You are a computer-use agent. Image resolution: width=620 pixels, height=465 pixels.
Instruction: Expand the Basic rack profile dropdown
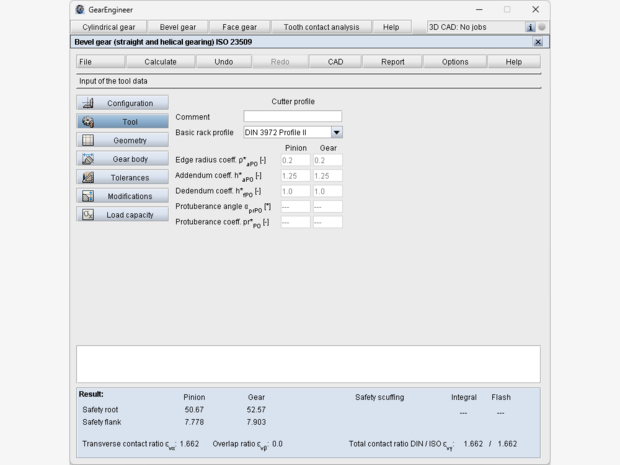point(336,132)
